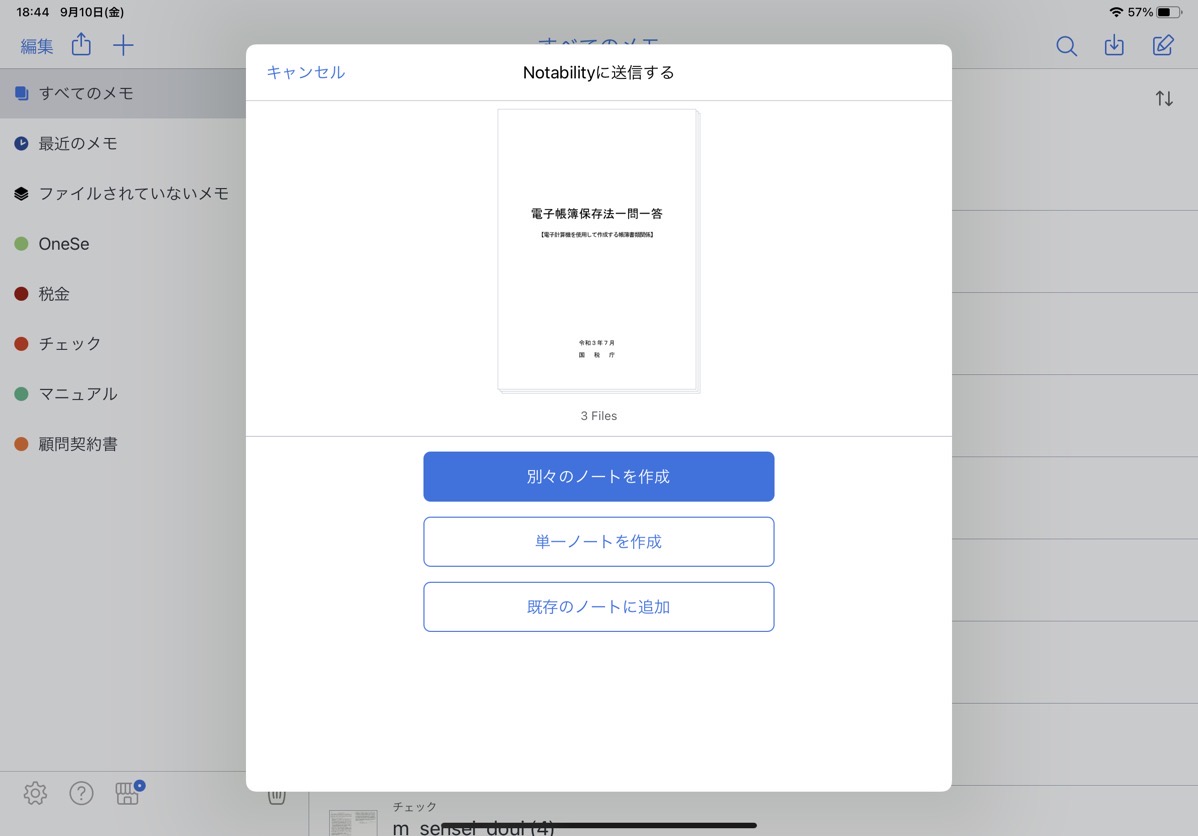Select 最近のメモ in sidebar

click(x=122, y=144)
